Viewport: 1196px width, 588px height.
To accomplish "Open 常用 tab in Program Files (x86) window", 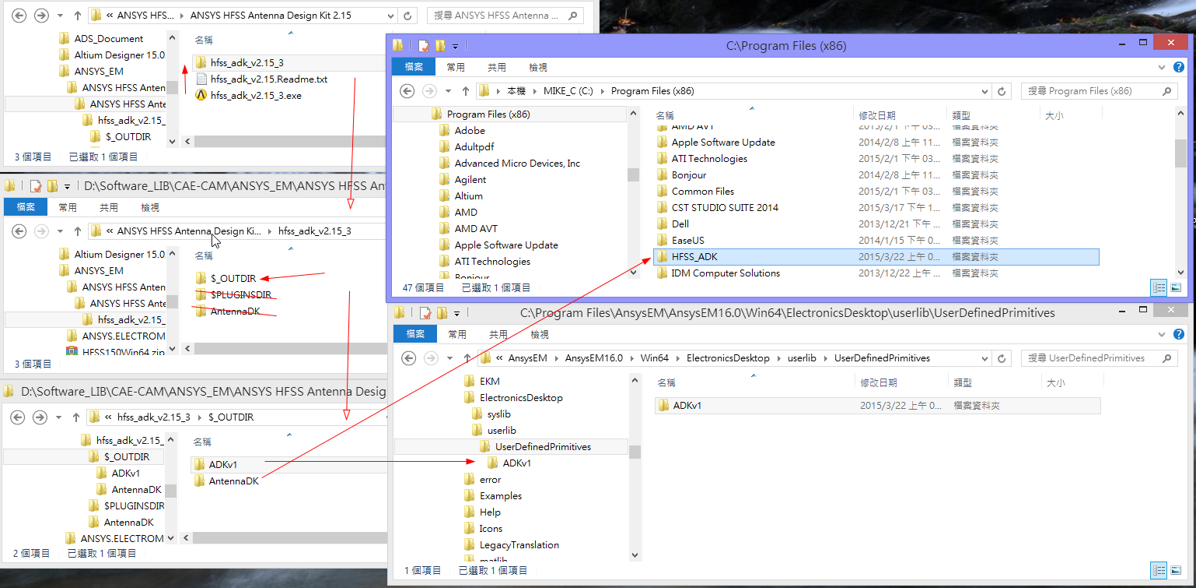I will (455, 67).
